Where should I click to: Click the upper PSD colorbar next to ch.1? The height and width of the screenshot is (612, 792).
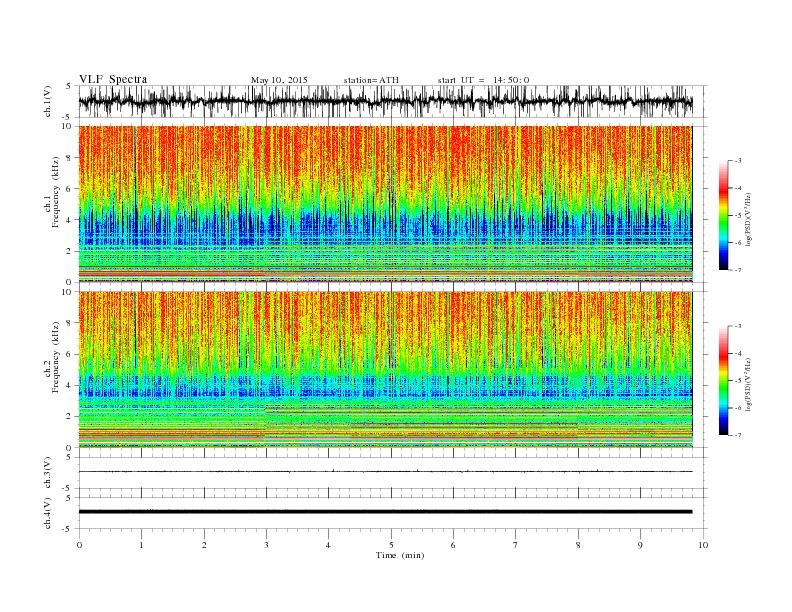pyautogui.click(x=723, y=215)
